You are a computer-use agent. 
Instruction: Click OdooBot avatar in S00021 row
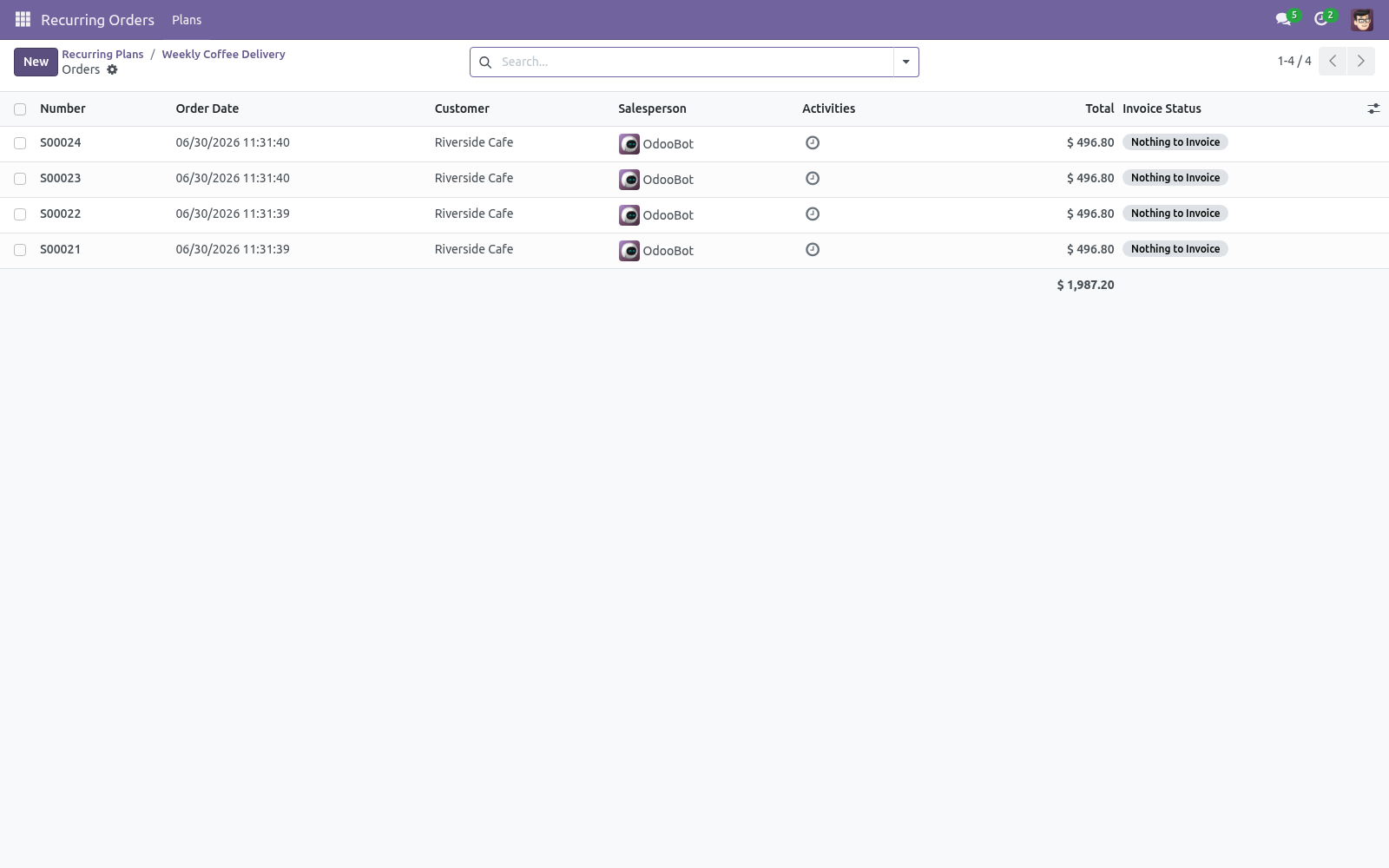coord(629,251)
